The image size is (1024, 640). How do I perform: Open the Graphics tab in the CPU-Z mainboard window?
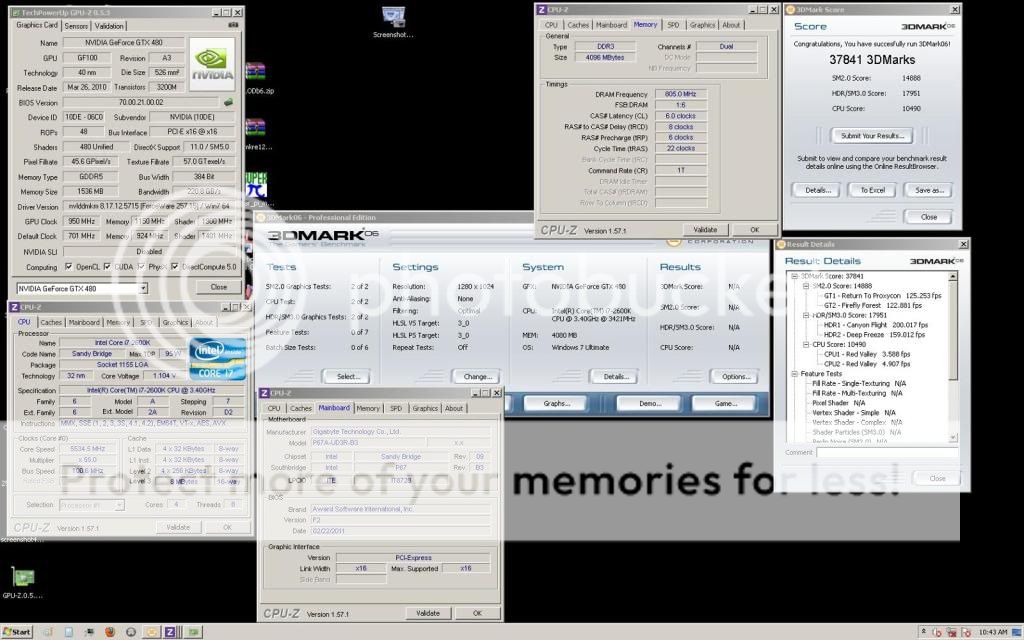click(x=425, y=408)
